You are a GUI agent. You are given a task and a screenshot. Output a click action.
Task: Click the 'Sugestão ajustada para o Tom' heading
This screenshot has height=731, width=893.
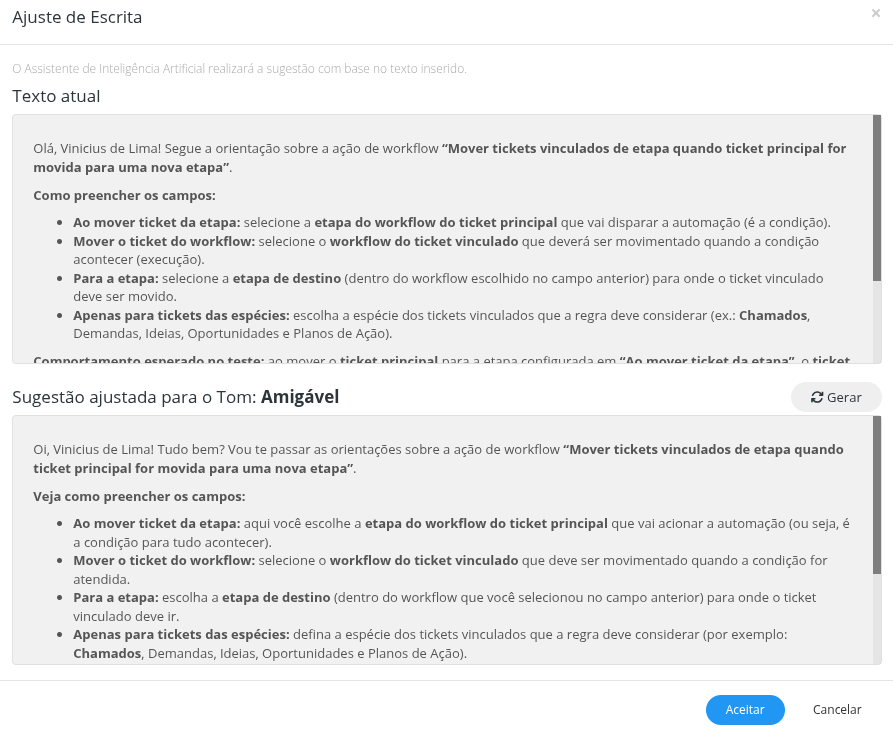click(x=134, y=397)
